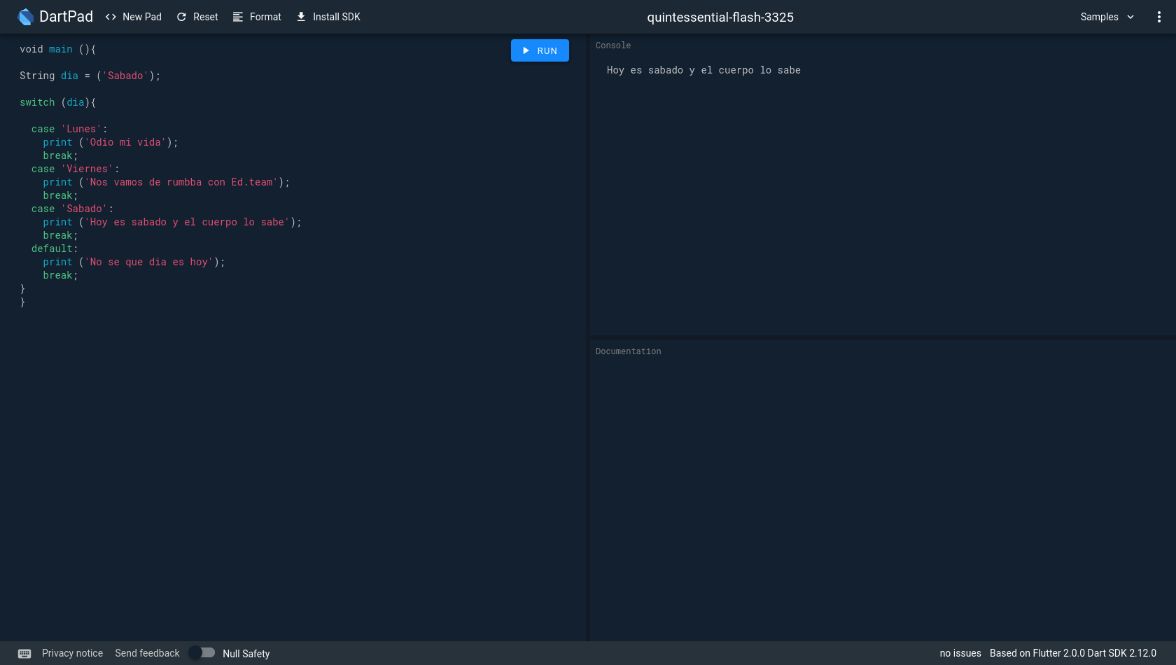Image resolution: width=1176 pixels, height=665 pixels.
Task: Toggle the Null Safety switch
Action: tap(202, 653)
